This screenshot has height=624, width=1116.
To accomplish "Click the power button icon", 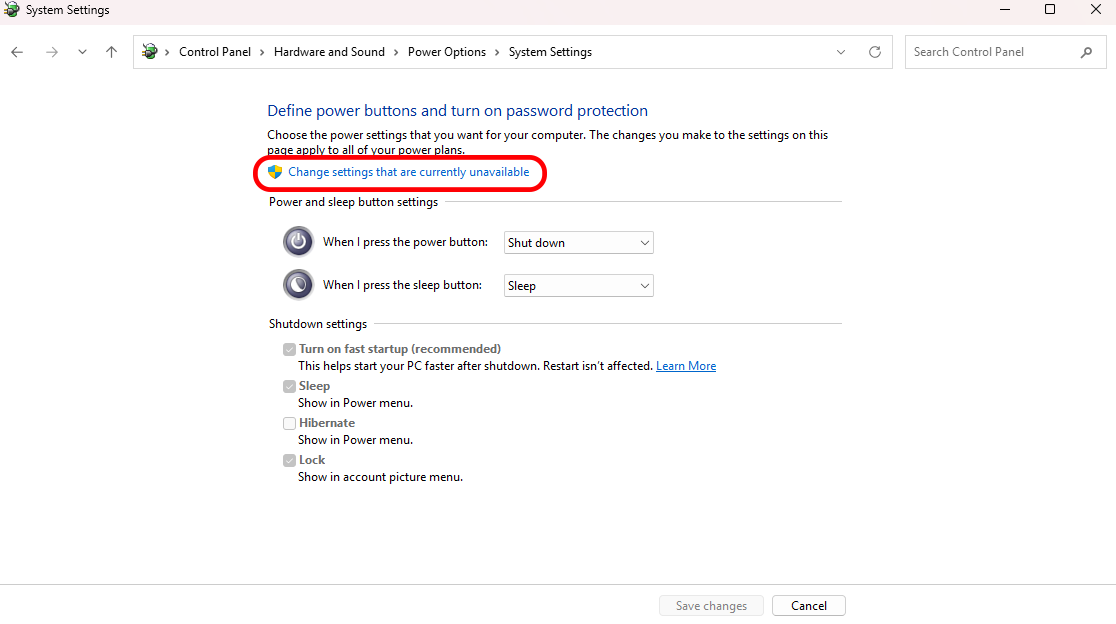I will coord(298,242).
